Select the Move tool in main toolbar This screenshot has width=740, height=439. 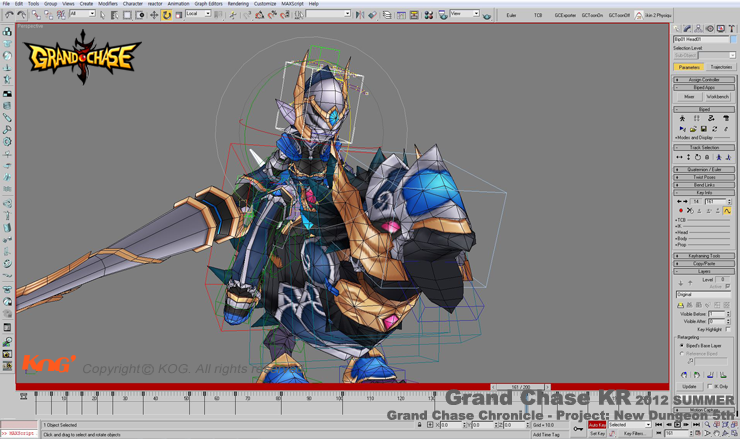tap(154, 15)
